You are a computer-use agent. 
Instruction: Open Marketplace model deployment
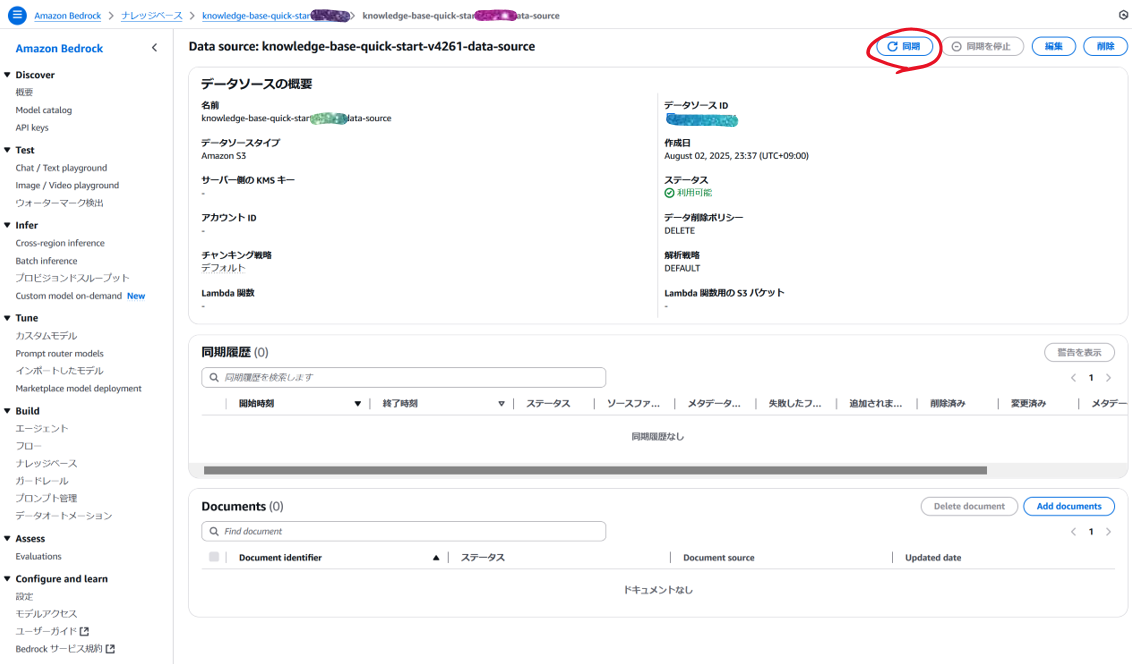79,388
